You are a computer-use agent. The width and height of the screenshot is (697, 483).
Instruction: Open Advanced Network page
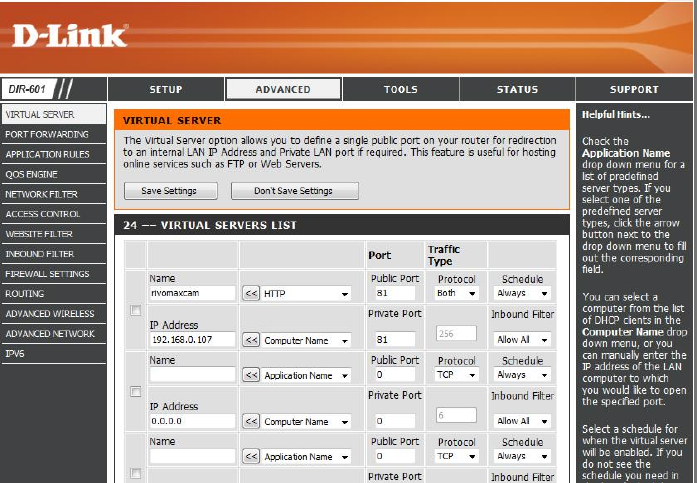53,334
